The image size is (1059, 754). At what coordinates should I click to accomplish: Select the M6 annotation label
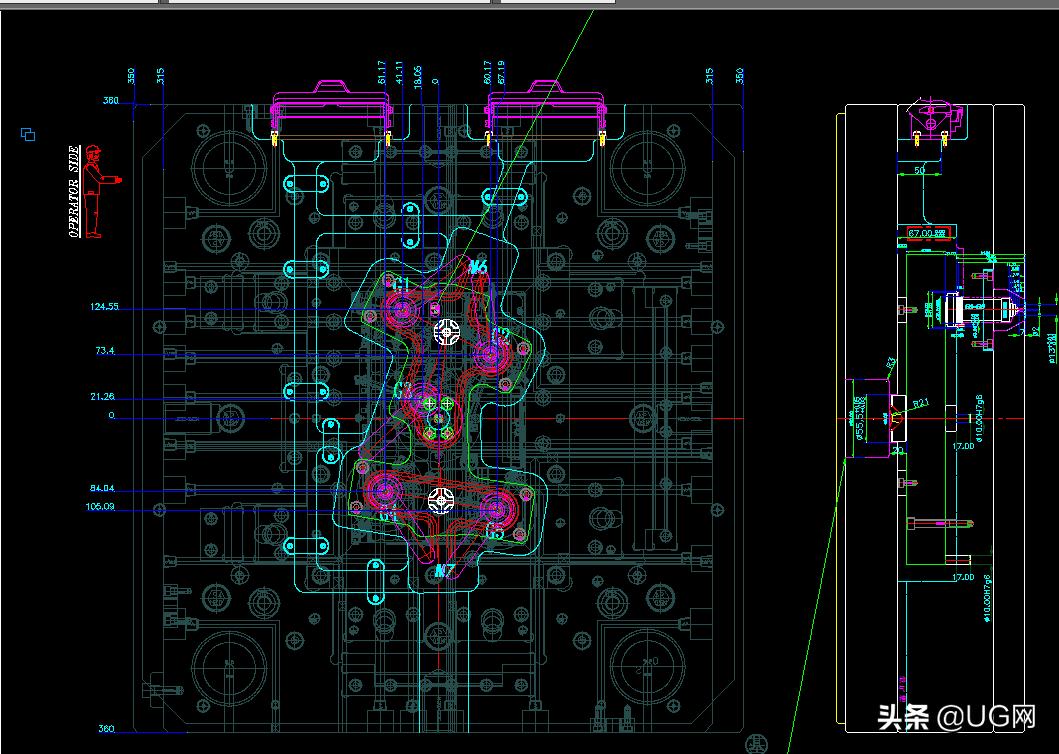coord(477,267)
